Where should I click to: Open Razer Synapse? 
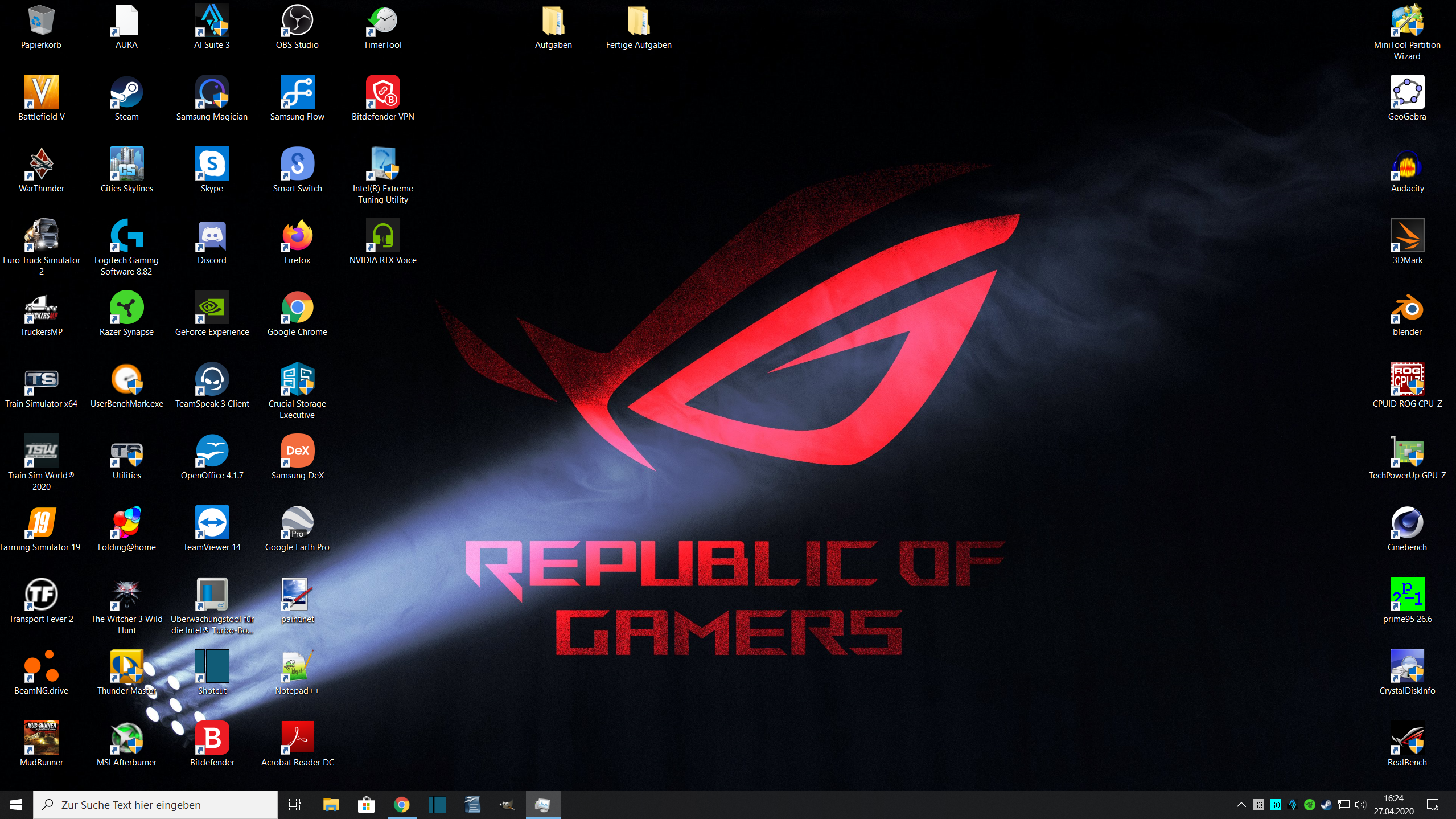click(126, 306)
